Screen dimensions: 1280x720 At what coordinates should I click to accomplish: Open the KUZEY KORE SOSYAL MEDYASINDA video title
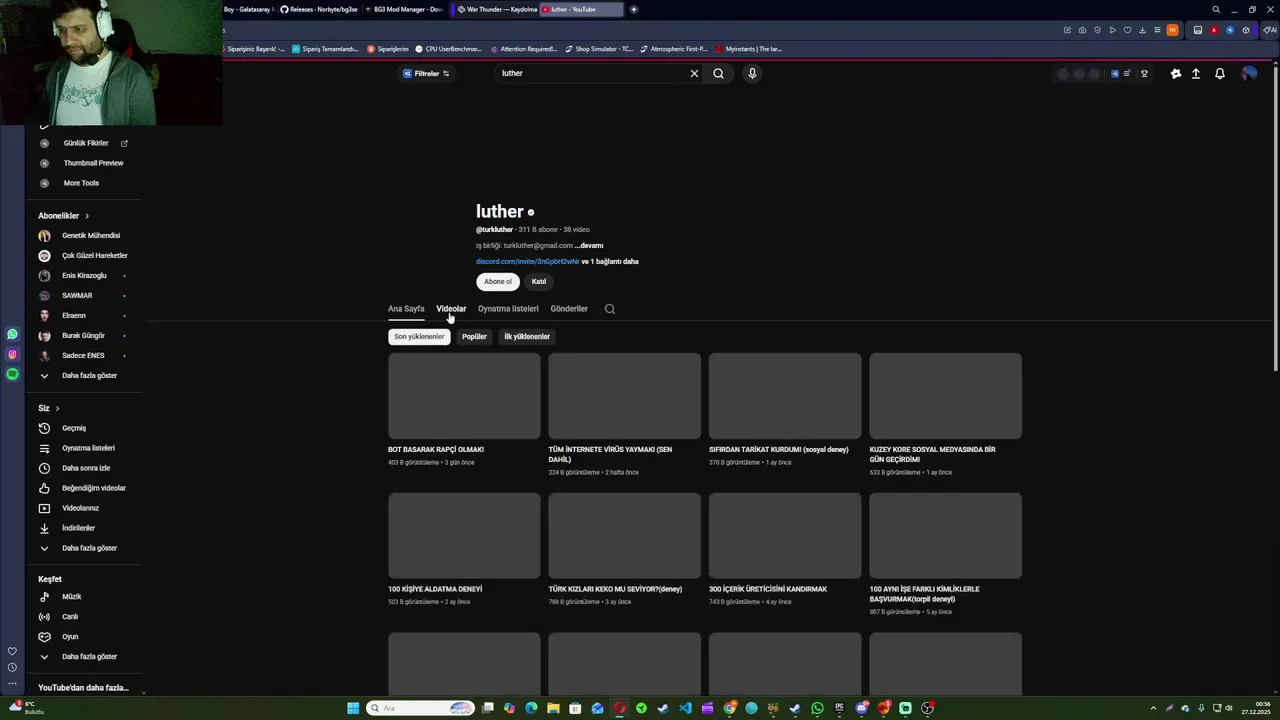tap(932, 455)
